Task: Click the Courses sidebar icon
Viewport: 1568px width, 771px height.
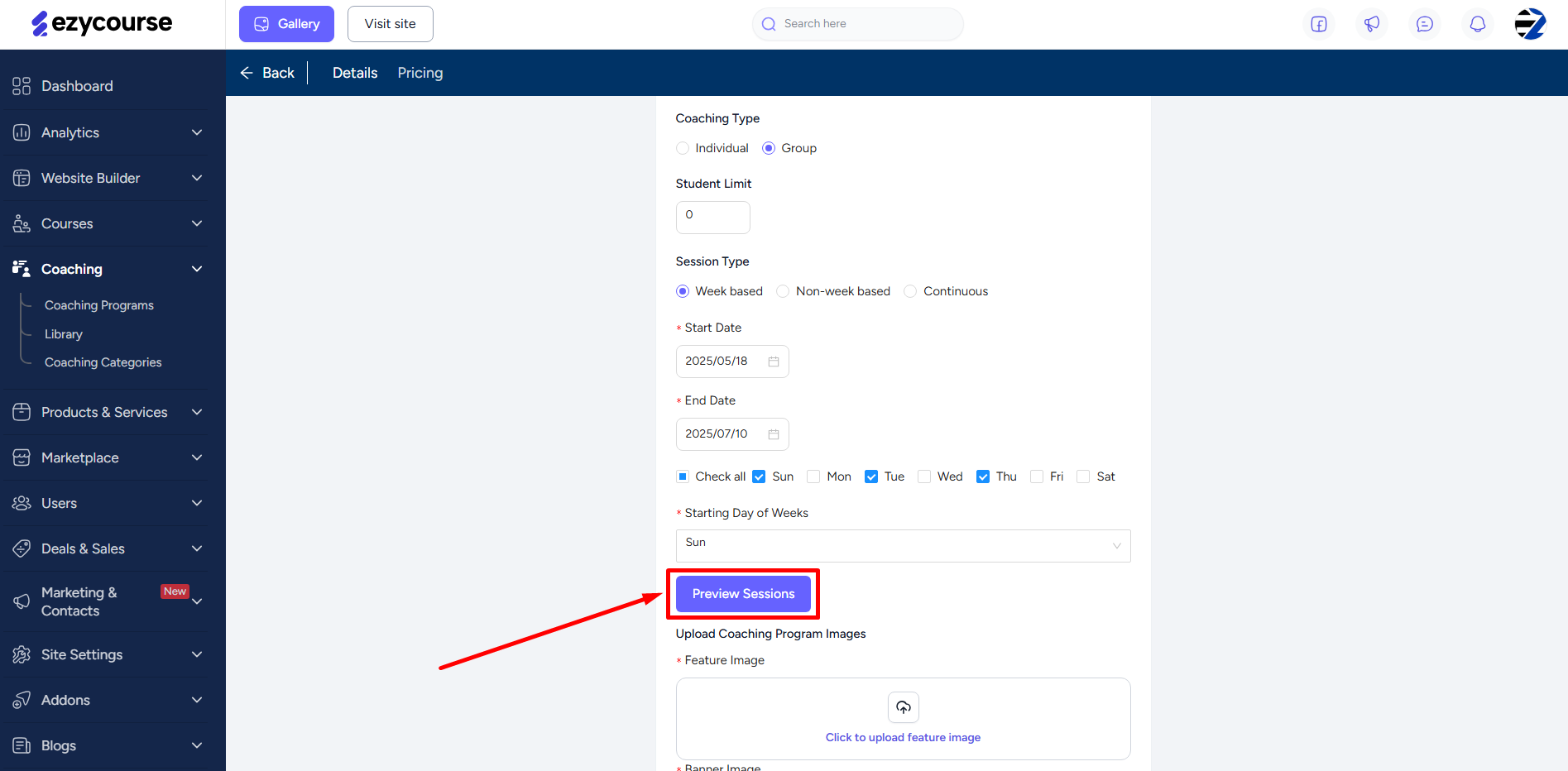Action: [22, 223]
